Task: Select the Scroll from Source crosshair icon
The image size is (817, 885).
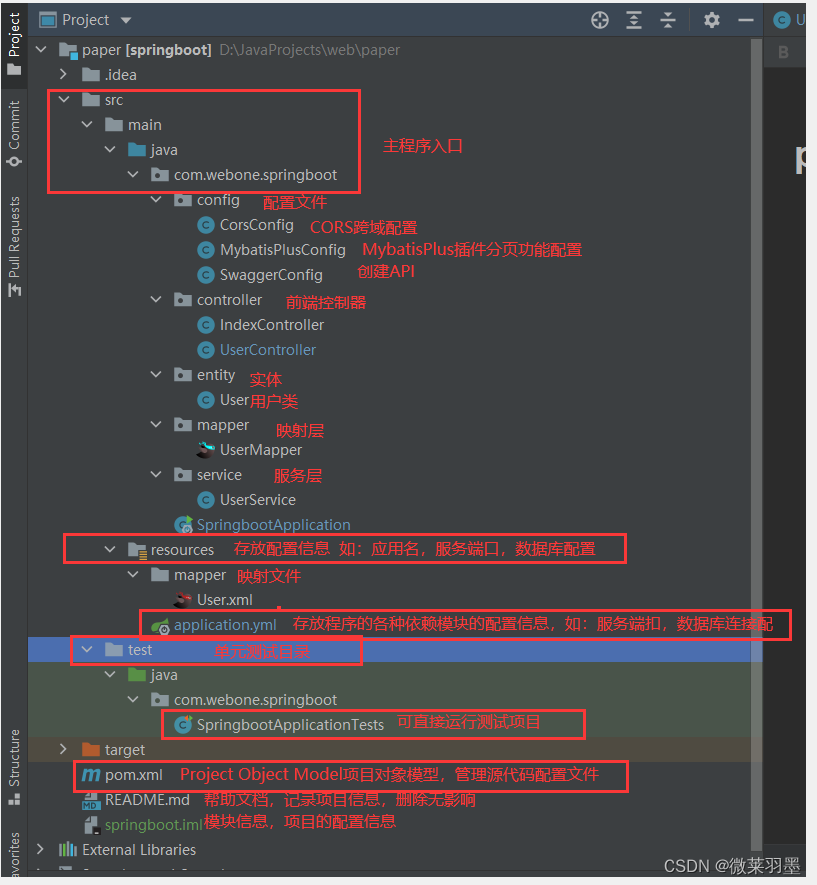Action: tap(599, 19)
